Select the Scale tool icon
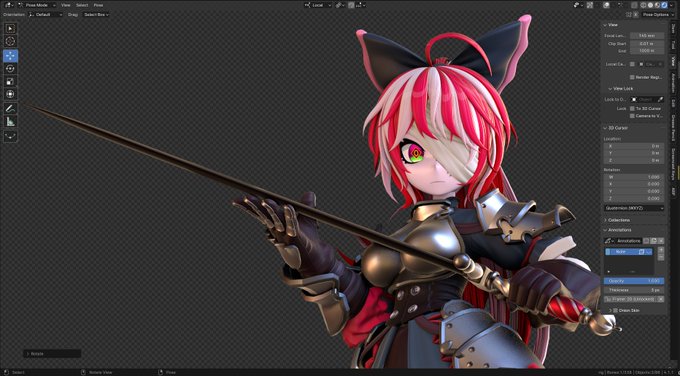The image size is (680, 376). coord(10,82)
